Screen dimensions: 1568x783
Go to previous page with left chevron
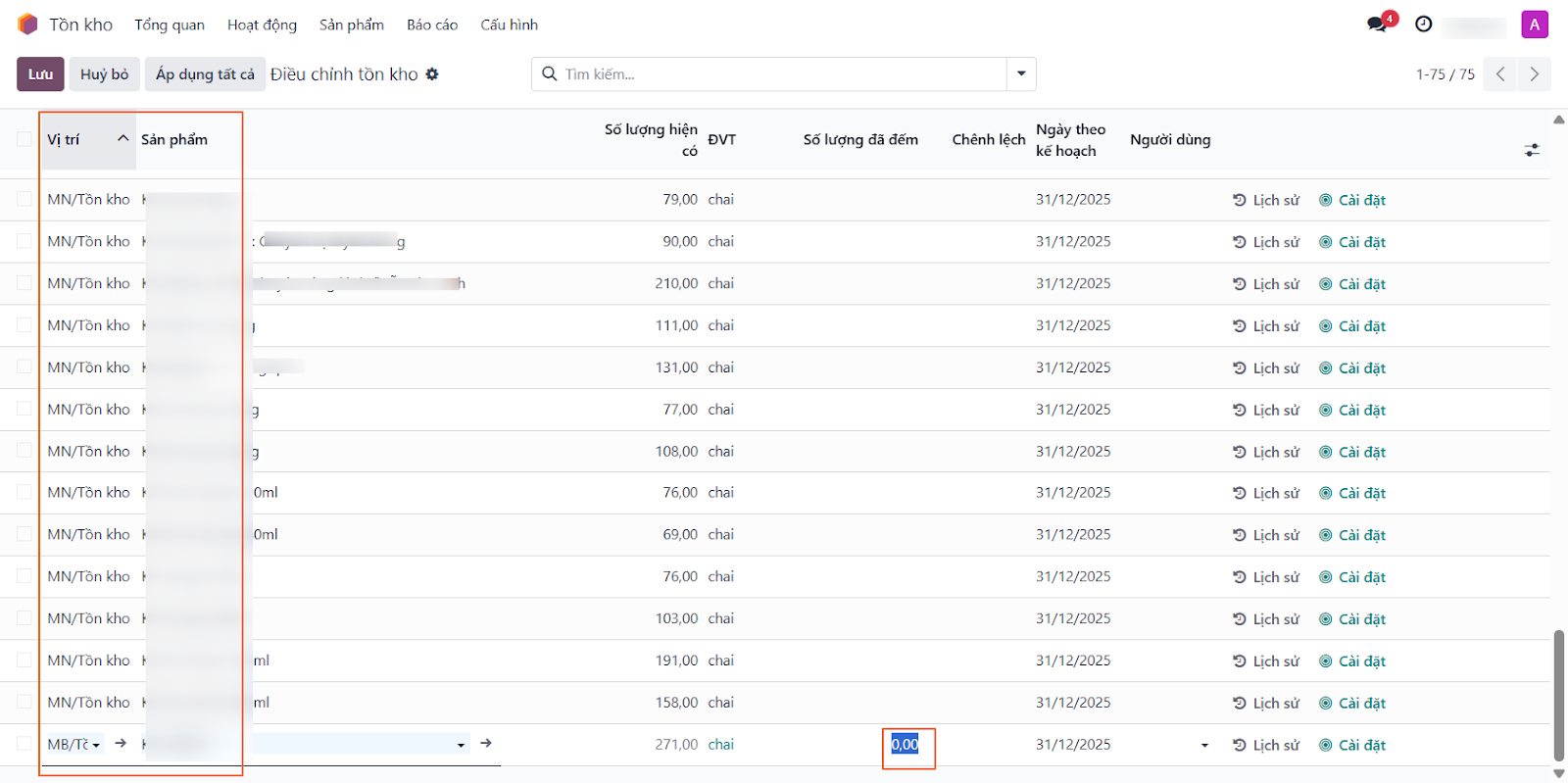[1500, 74]
